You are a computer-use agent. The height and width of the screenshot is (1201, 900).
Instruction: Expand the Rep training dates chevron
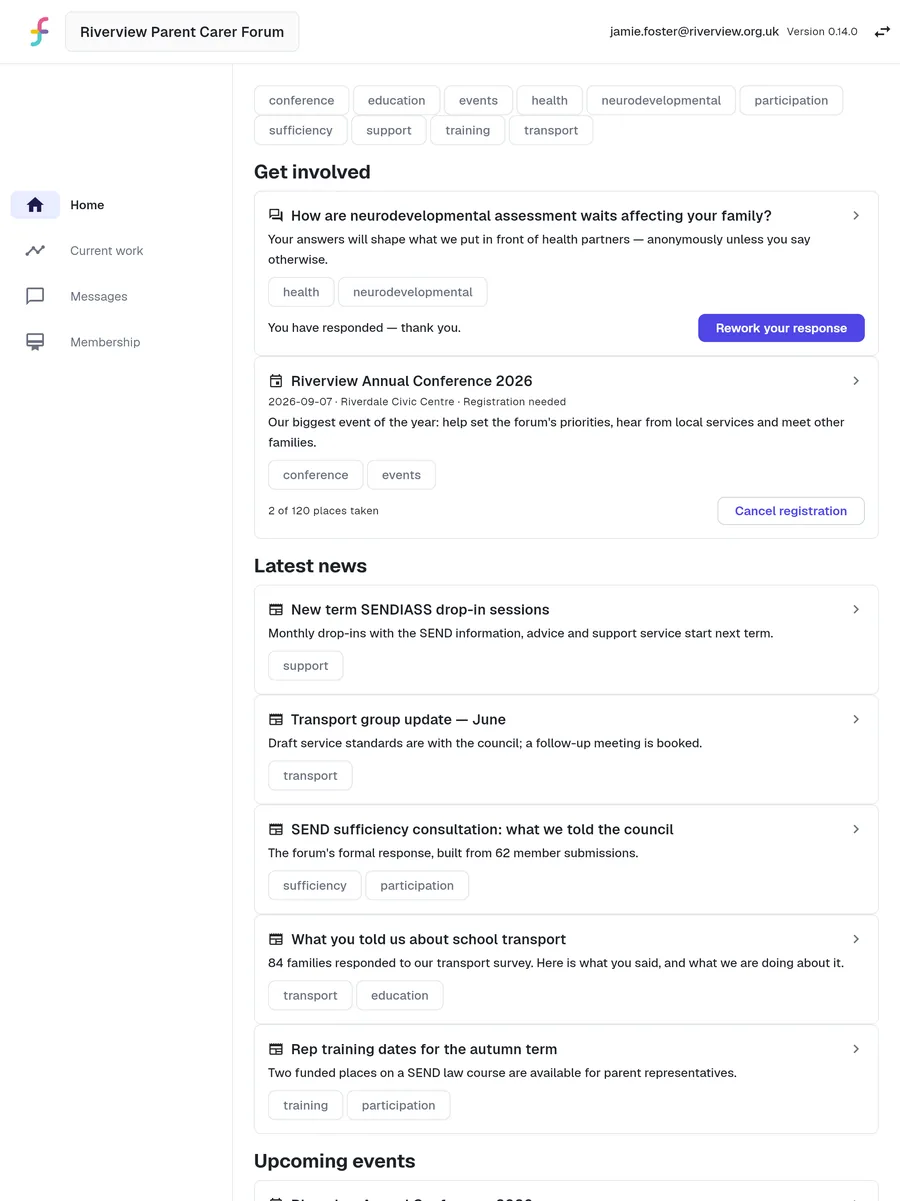(856, 1049)
